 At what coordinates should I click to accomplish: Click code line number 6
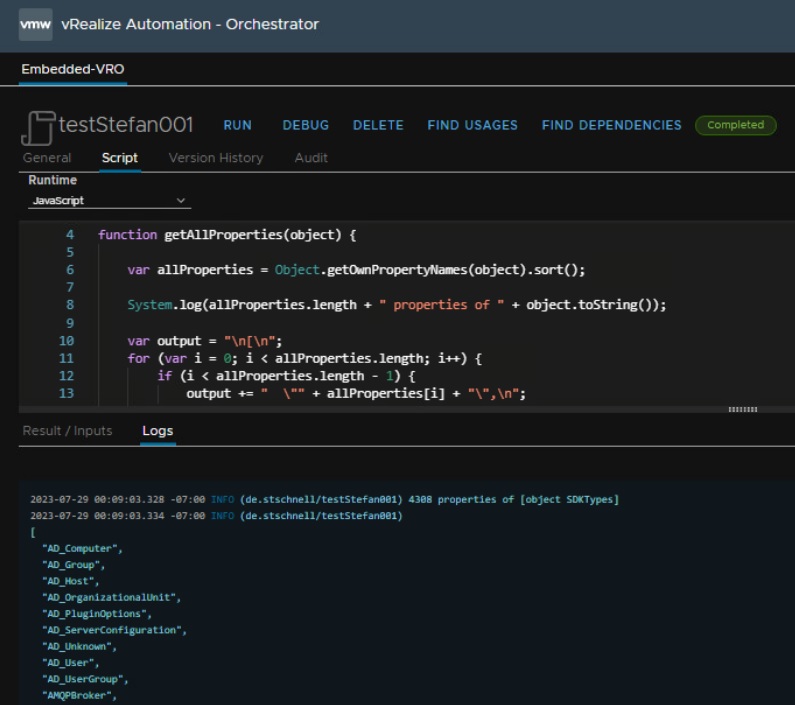click(x=70, y=270)
